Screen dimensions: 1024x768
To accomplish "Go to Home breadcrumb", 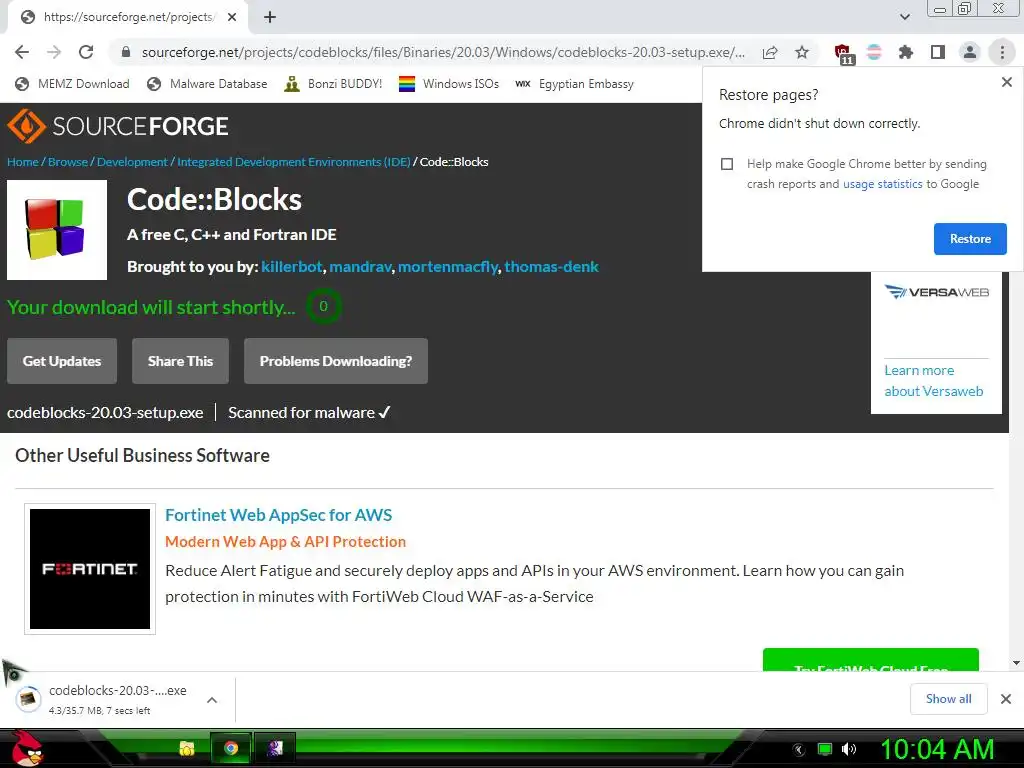I will pyautogui.click(x=23, y=162).
